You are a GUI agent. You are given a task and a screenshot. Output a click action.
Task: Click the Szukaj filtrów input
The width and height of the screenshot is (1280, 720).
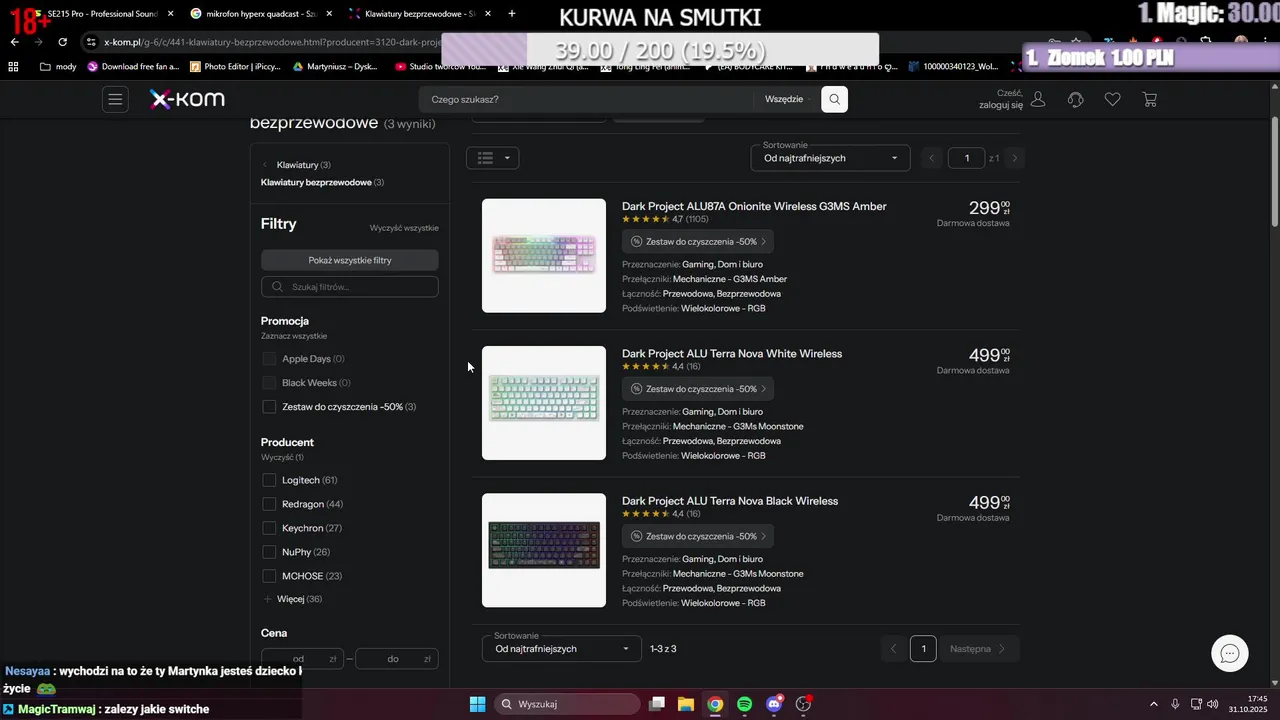(x=350, y=287)
